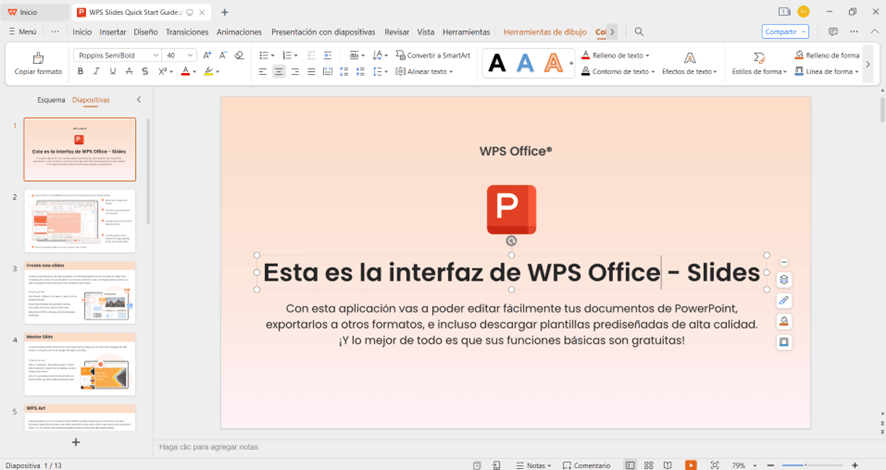
Task: Click the floating pen style icon
Action: [784, 301]
